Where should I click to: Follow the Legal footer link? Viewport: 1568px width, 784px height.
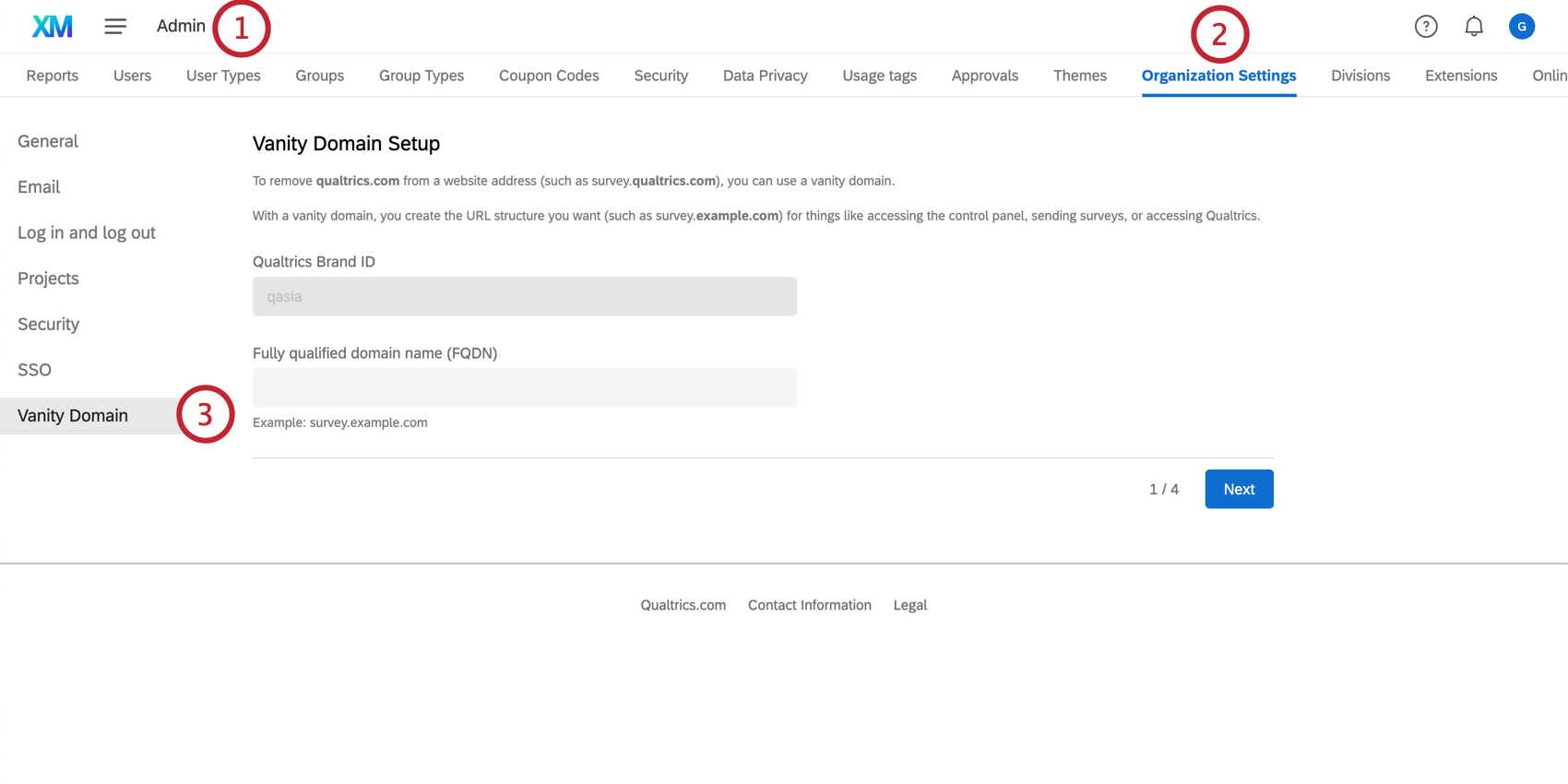[x=909, y=605]
